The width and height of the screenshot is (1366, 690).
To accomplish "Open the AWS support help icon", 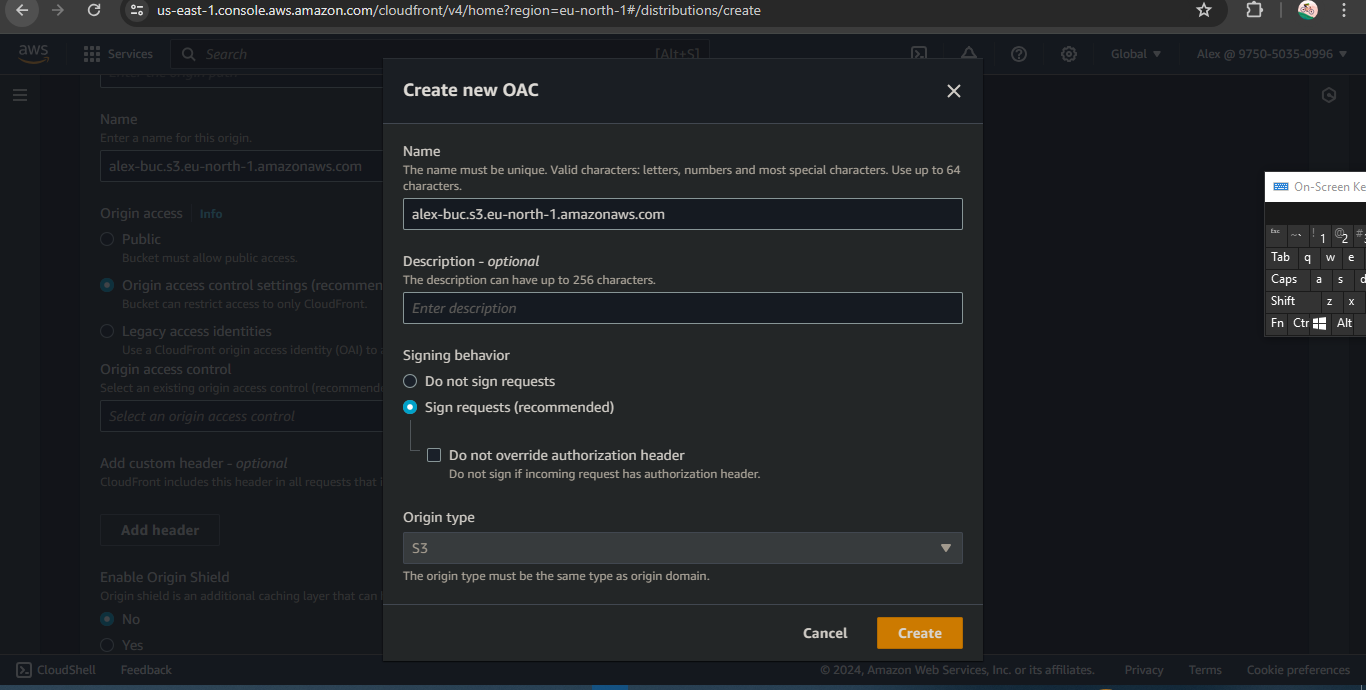I will (1019, 54).
